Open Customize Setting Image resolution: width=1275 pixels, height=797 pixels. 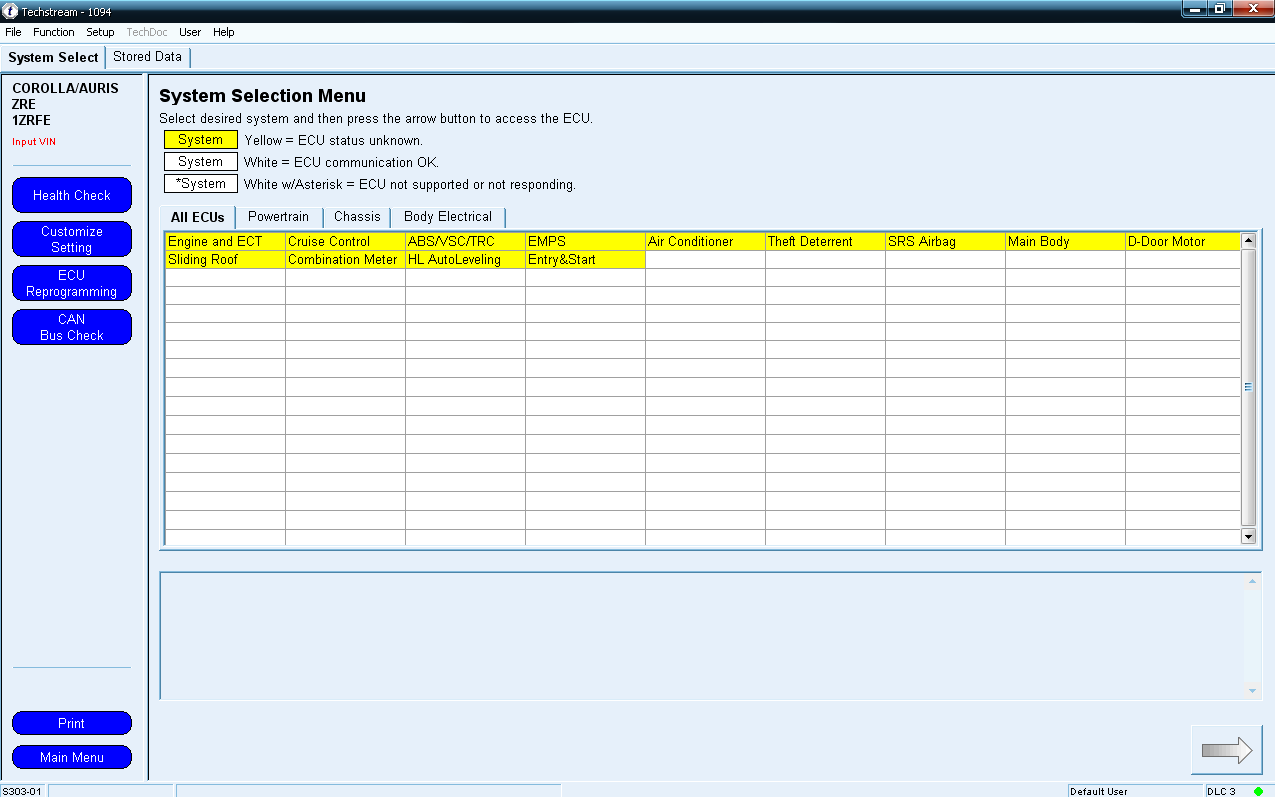[72, 239]
